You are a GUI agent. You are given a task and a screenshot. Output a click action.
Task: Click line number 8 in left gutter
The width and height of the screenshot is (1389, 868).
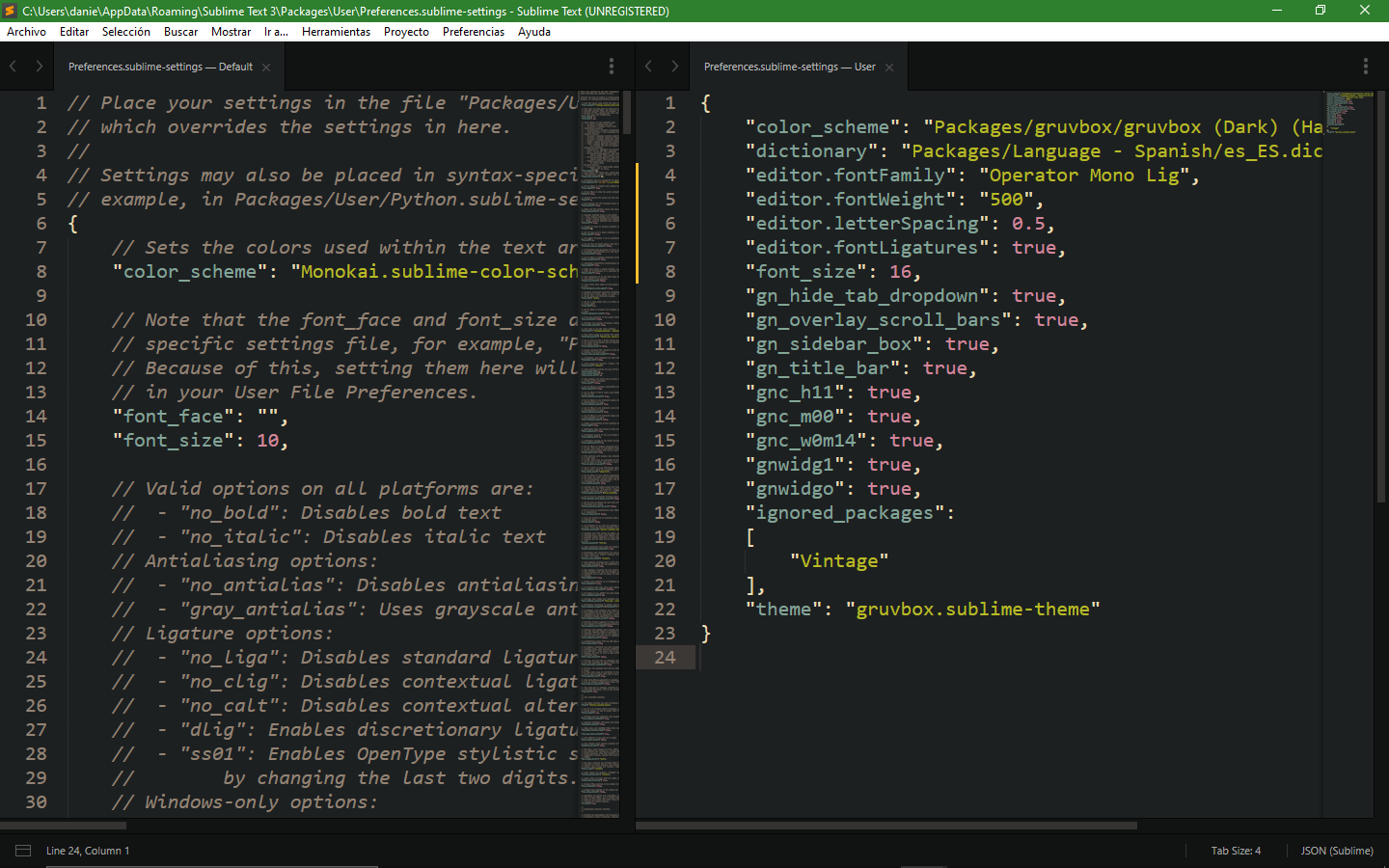[x=41, y=272]
